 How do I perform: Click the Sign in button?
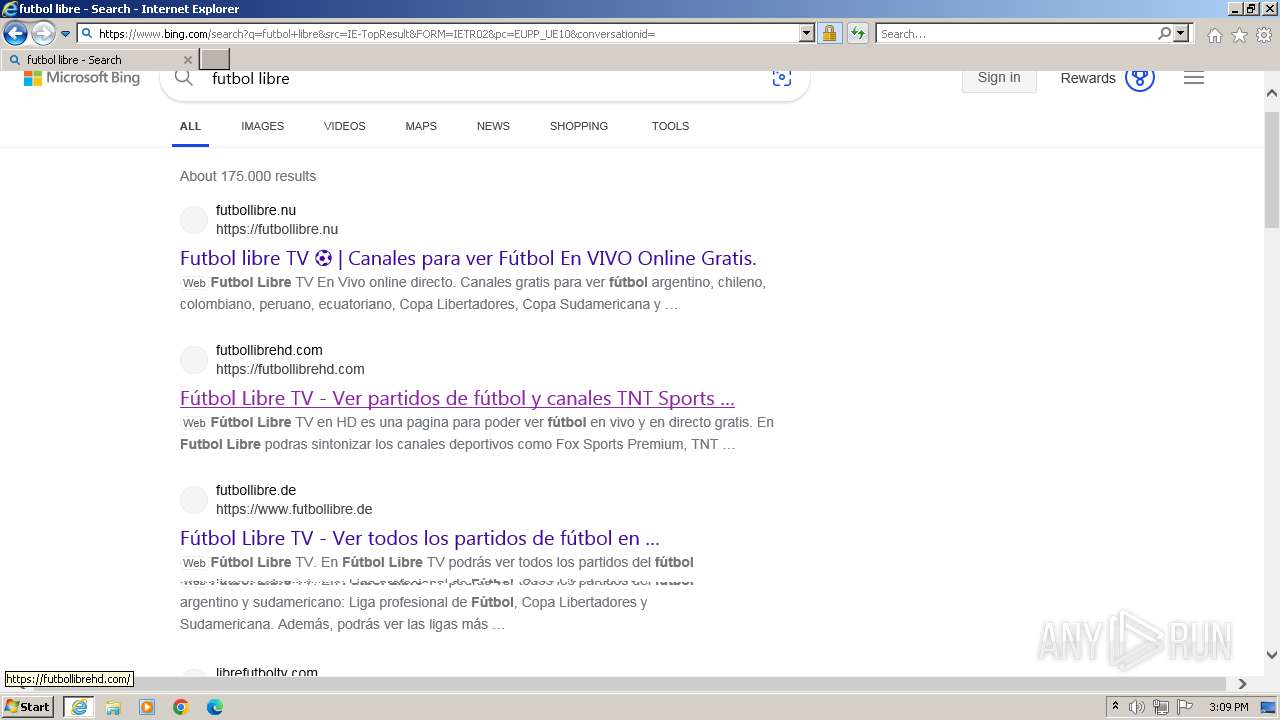[x=999, y=78]
